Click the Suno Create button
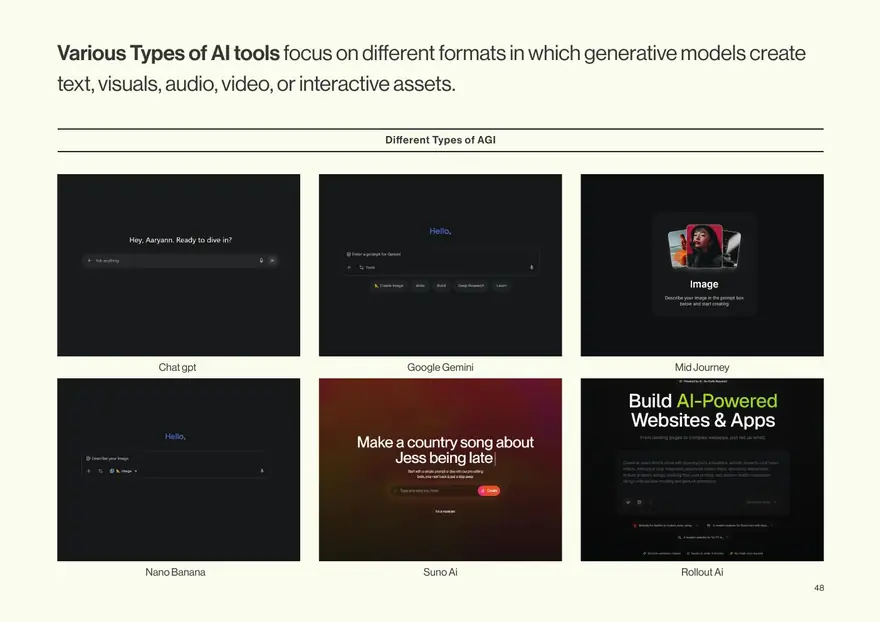This screenshot has height=622, width=880. point(489,491)
